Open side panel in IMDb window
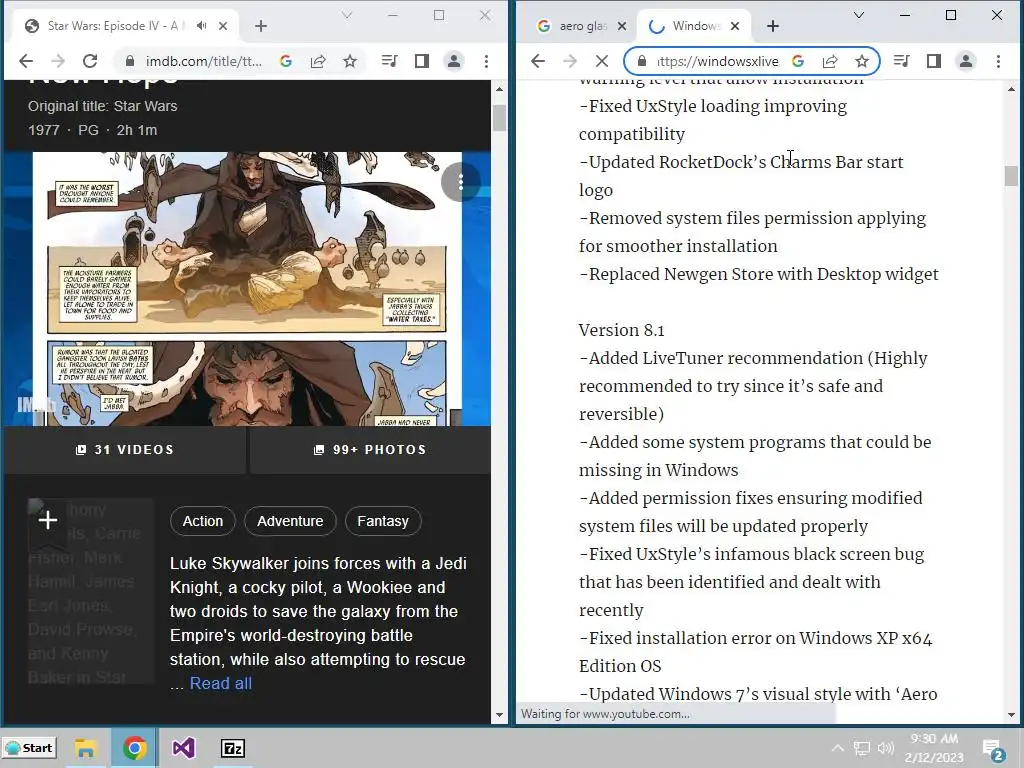 pyautogui.click(x=422, y=61)
